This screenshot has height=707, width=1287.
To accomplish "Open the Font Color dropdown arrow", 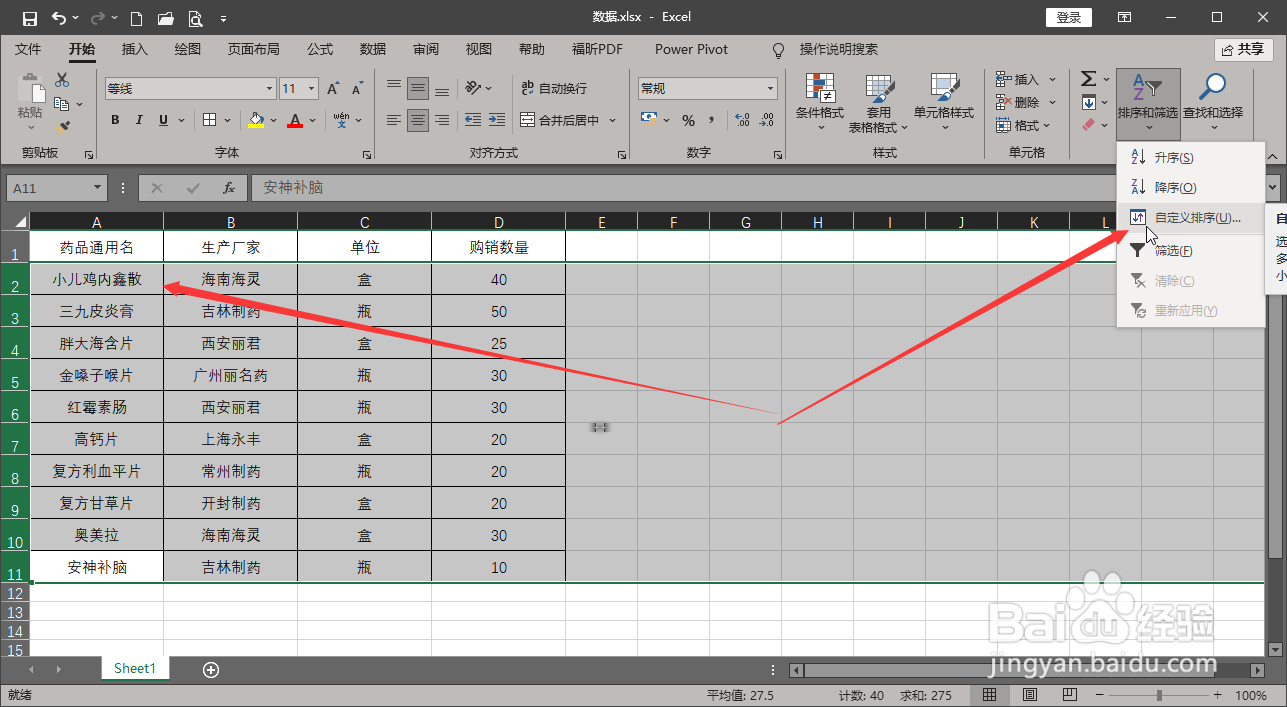I will click(313, 120).
